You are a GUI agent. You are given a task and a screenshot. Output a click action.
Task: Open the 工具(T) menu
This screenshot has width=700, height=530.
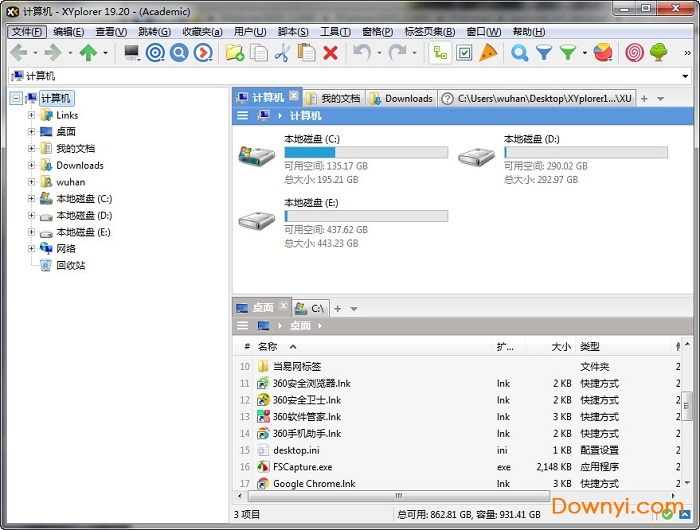pos(335,31)
